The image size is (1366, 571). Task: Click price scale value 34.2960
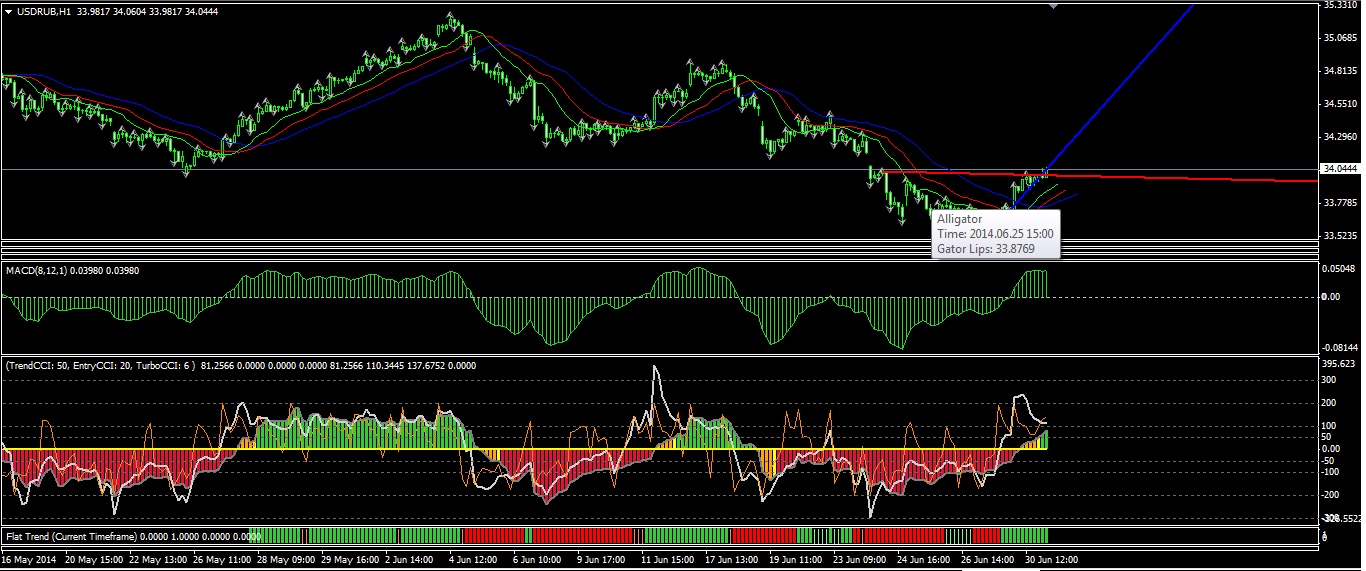coord(1339,137)
